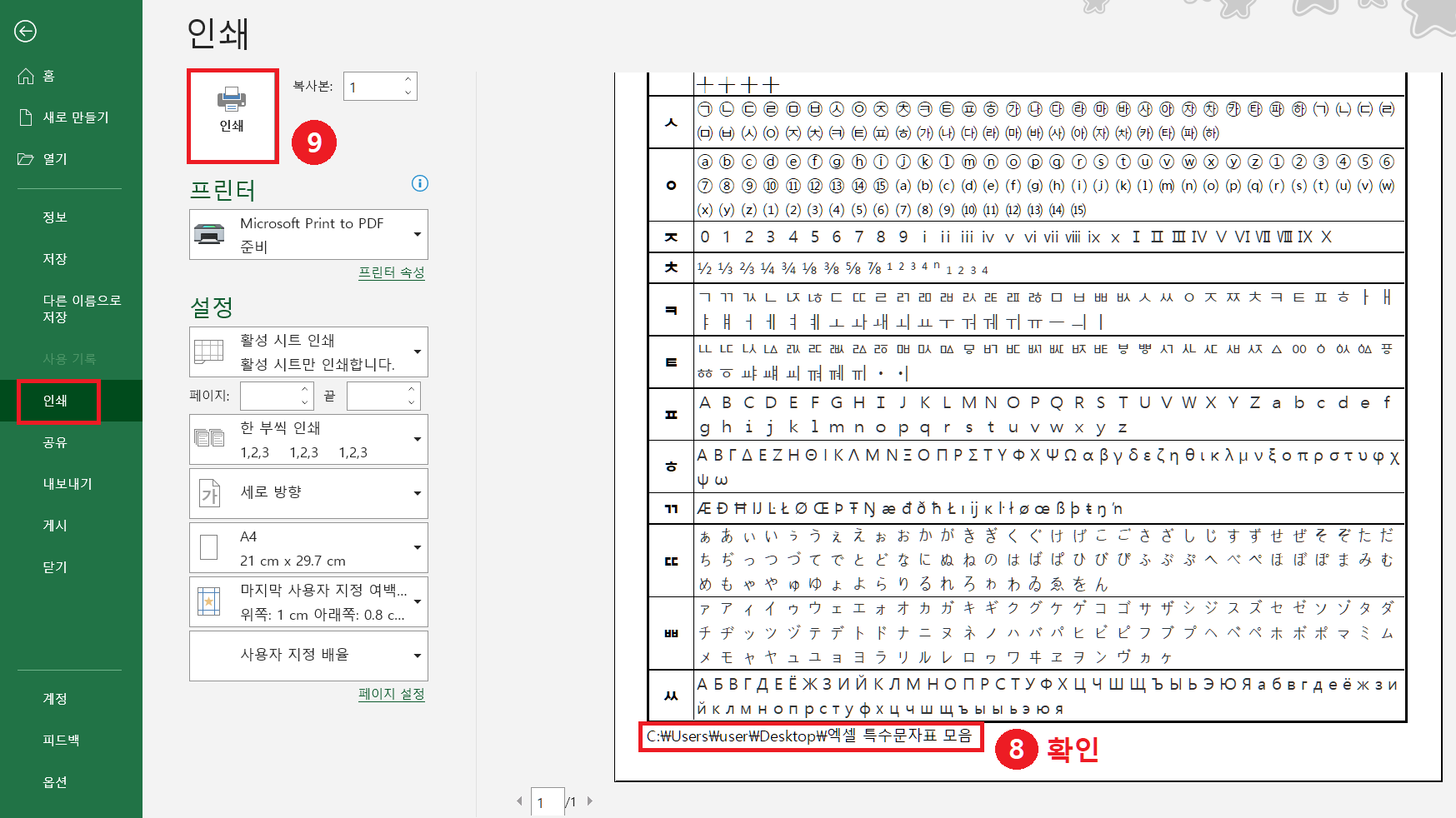This screenshot has width=1456, height=818.
Task: Click the portrait orientation (세로 방향) icon
Action: coord(209,492)
